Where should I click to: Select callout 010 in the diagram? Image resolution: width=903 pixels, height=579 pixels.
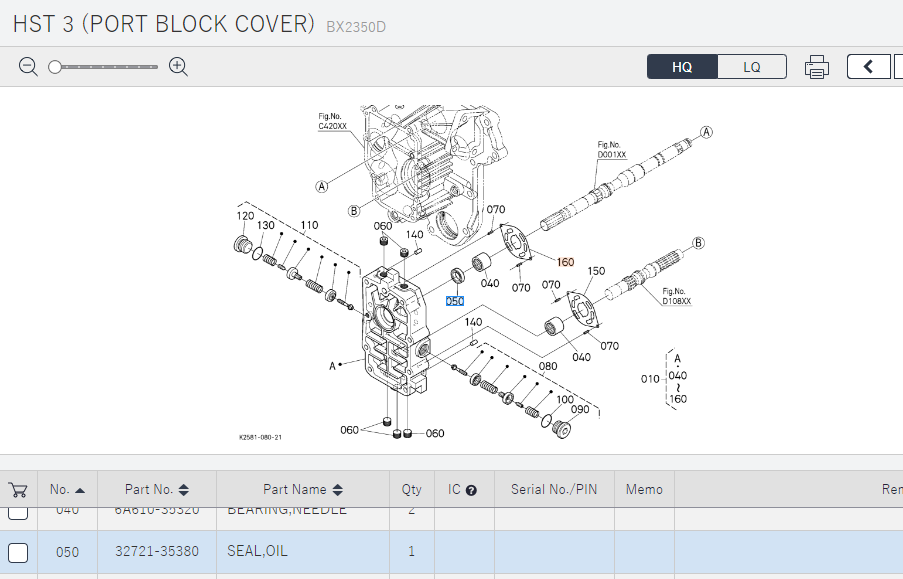point(650,379)
